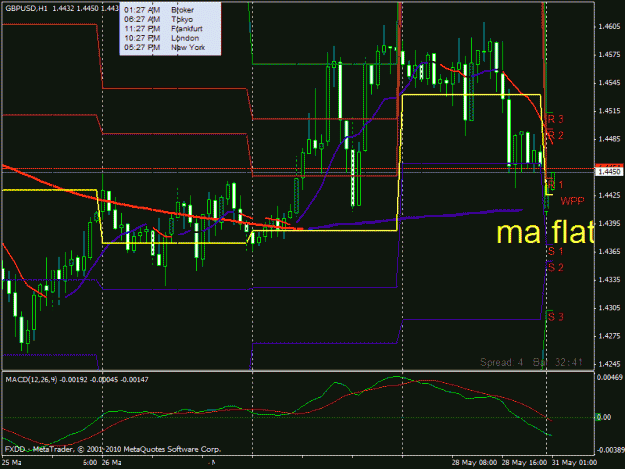Click the 1.4515 price axis label

point(609,111)
